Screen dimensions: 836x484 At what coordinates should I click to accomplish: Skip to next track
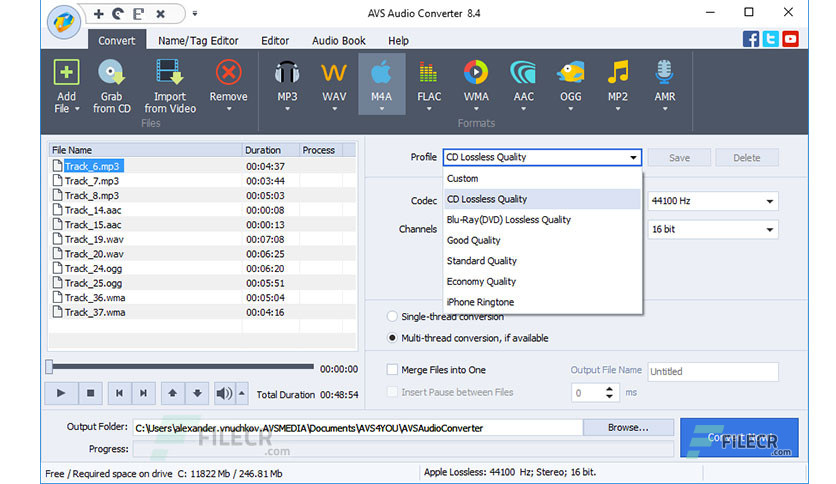143,393
